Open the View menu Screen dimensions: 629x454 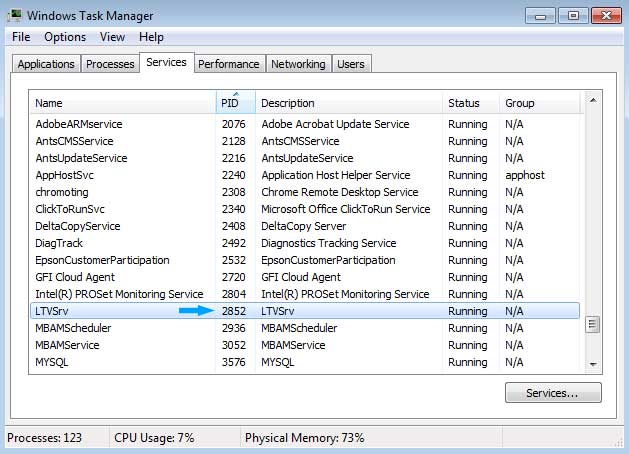coord(112,37)
